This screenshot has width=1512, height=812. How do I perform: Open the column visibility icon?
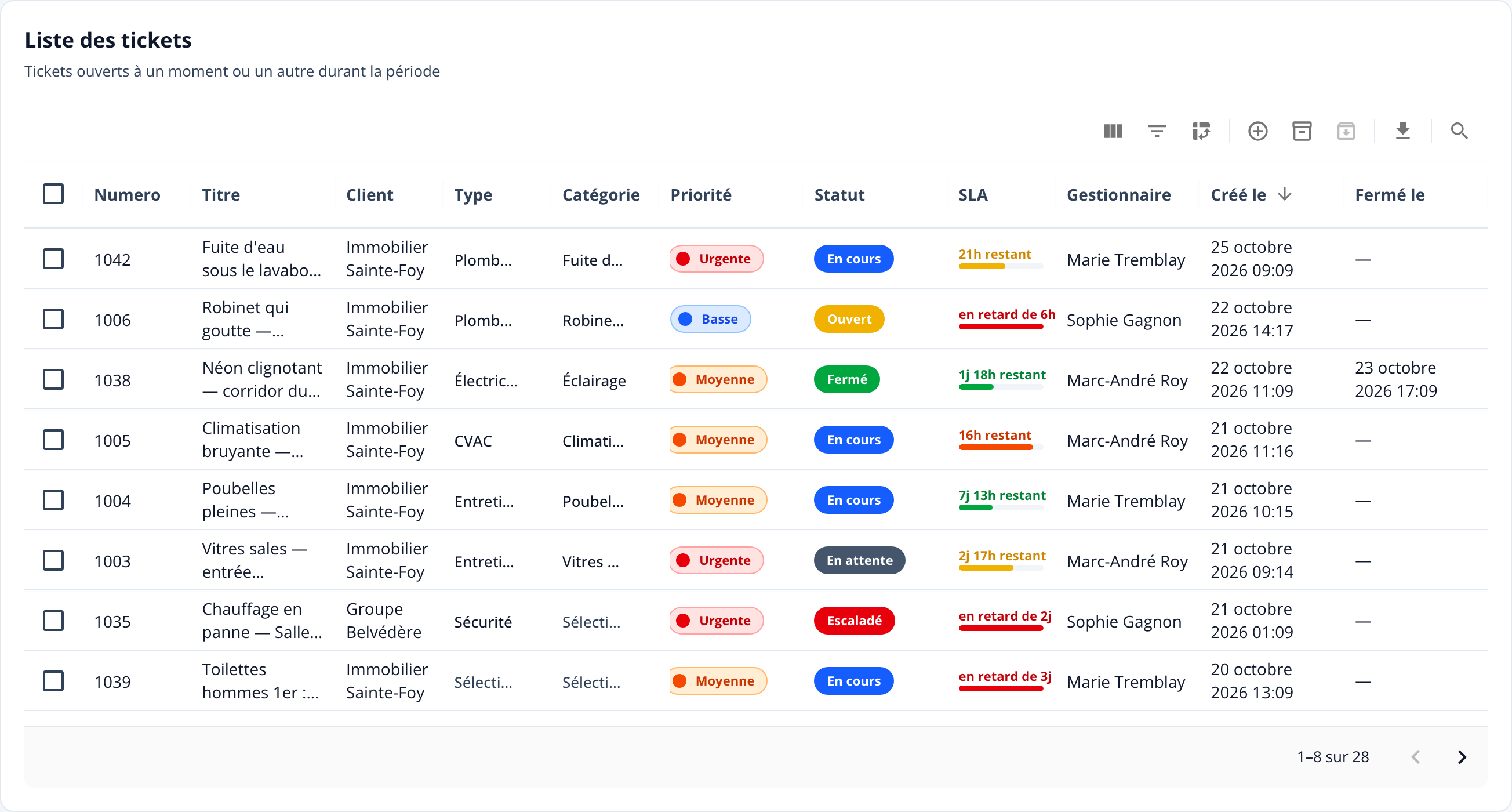(1113, 131)
